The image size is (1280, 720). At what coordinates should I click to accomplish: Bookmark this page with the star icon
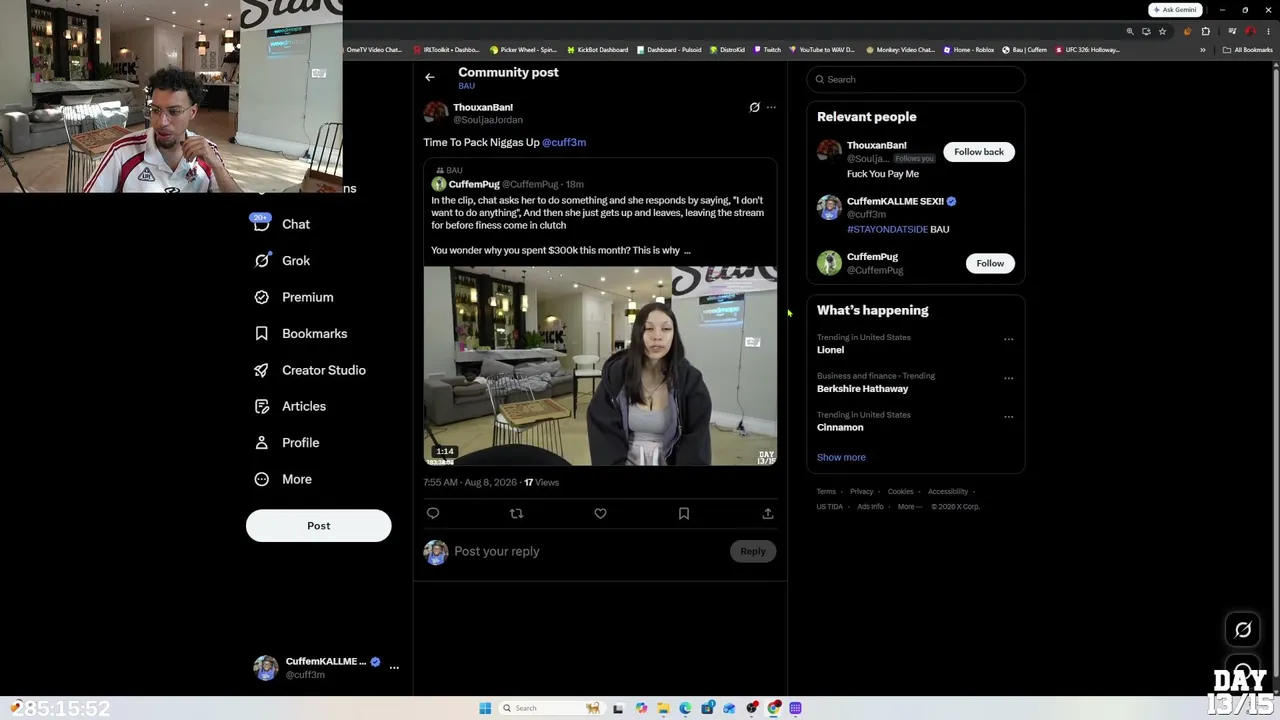tap(1162, 31)
